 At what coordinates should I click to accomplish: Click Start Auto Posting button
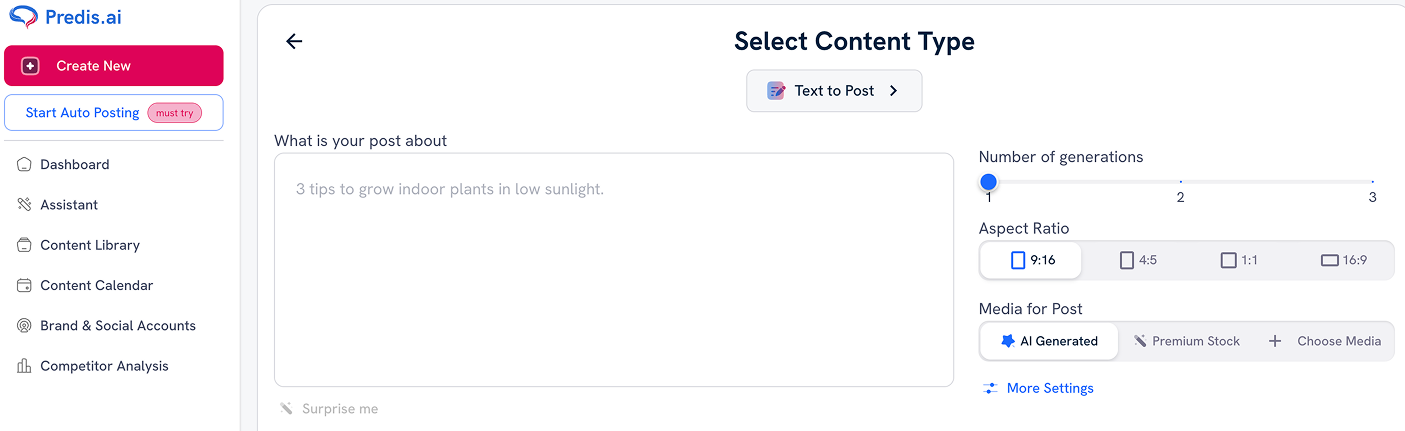pyautogui.click(x=114, y=113)
